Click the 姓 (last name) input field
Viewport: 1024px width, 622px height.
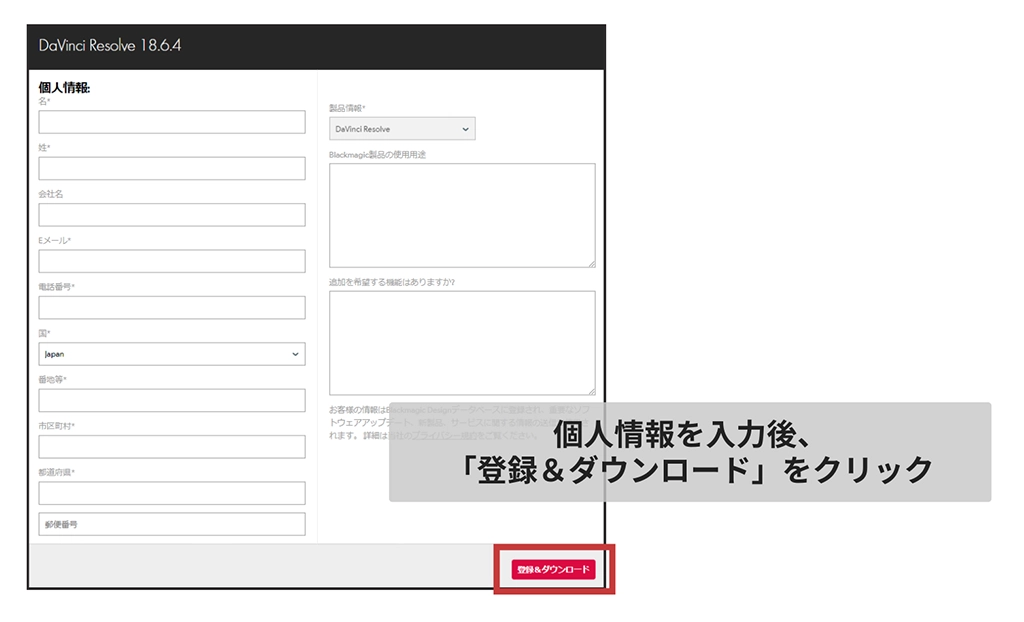tap(172, 169)
